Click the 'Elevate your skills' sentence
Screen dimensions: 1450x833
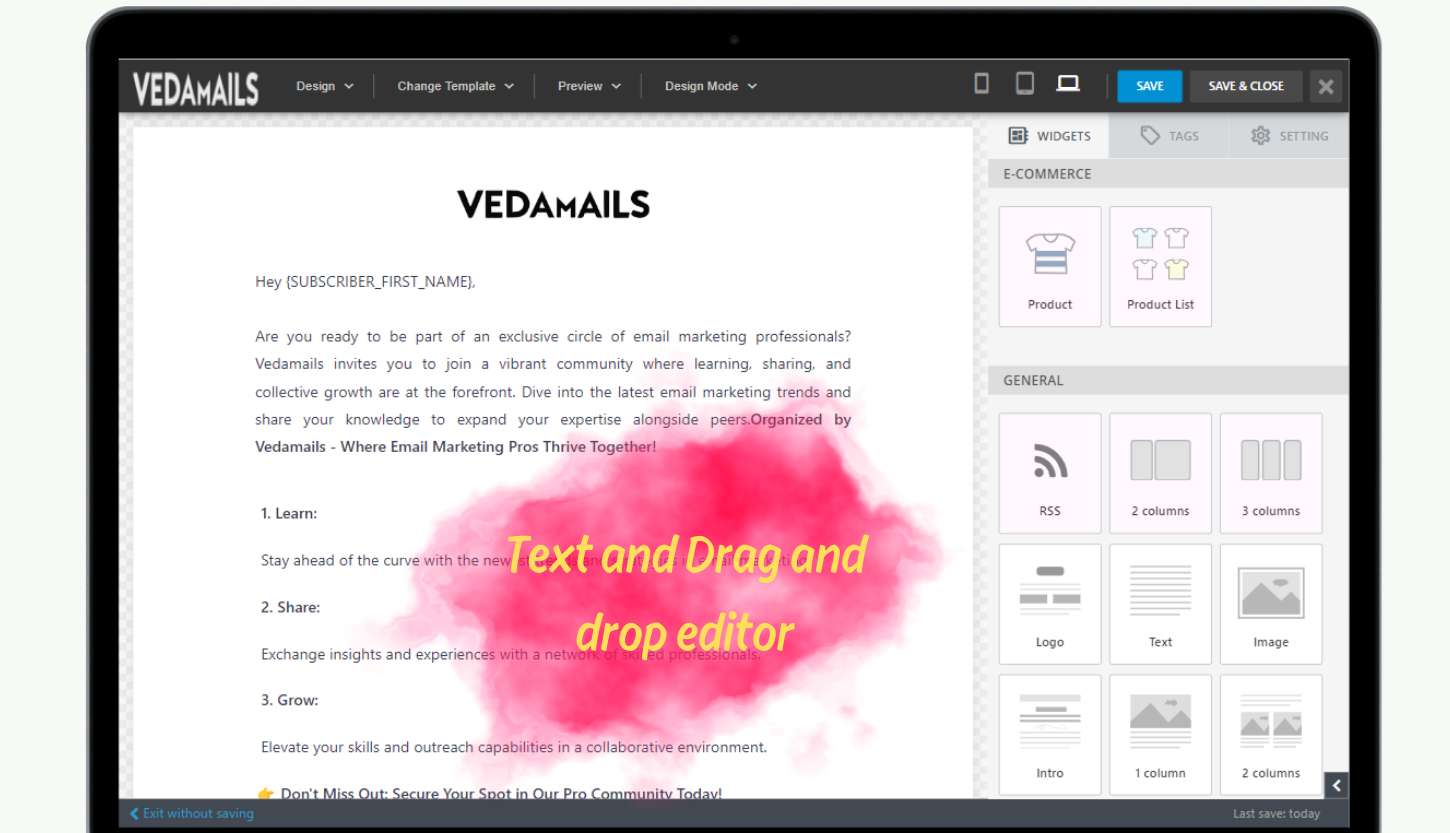coord(514,747)
